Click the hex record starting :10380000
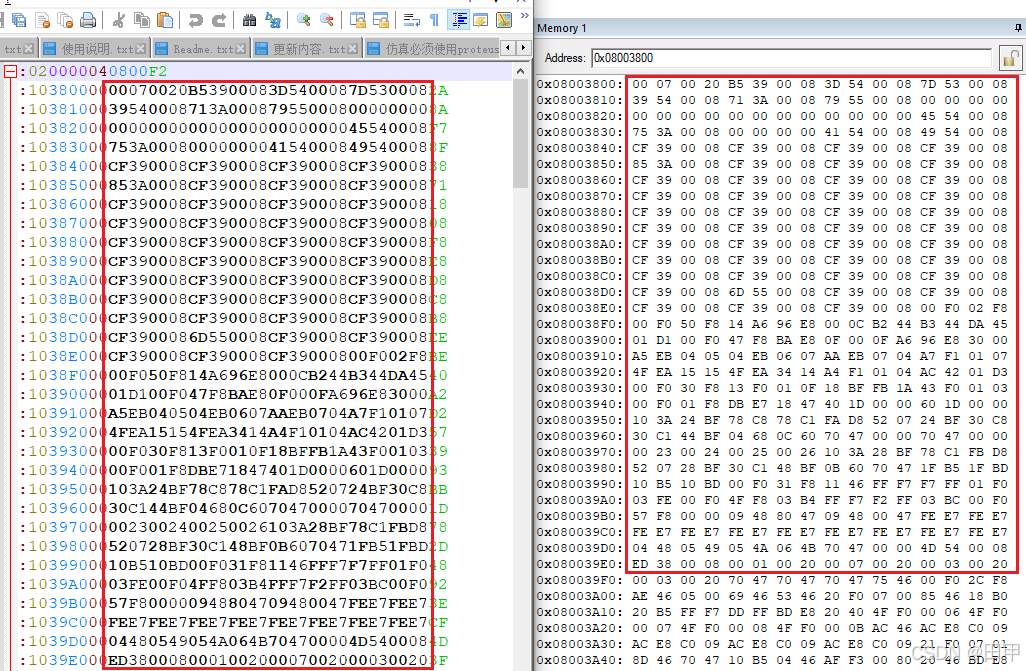The image size is (1026, 671). [233, 90]
